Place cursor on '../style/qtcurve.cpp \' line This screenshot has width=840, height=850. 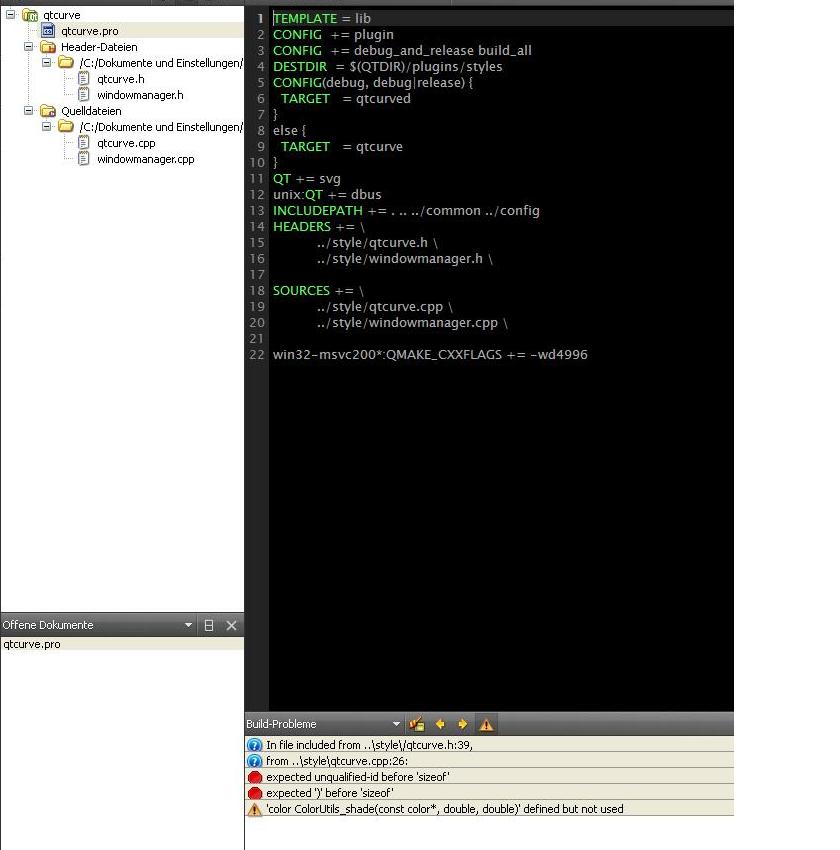pos(385,307)
